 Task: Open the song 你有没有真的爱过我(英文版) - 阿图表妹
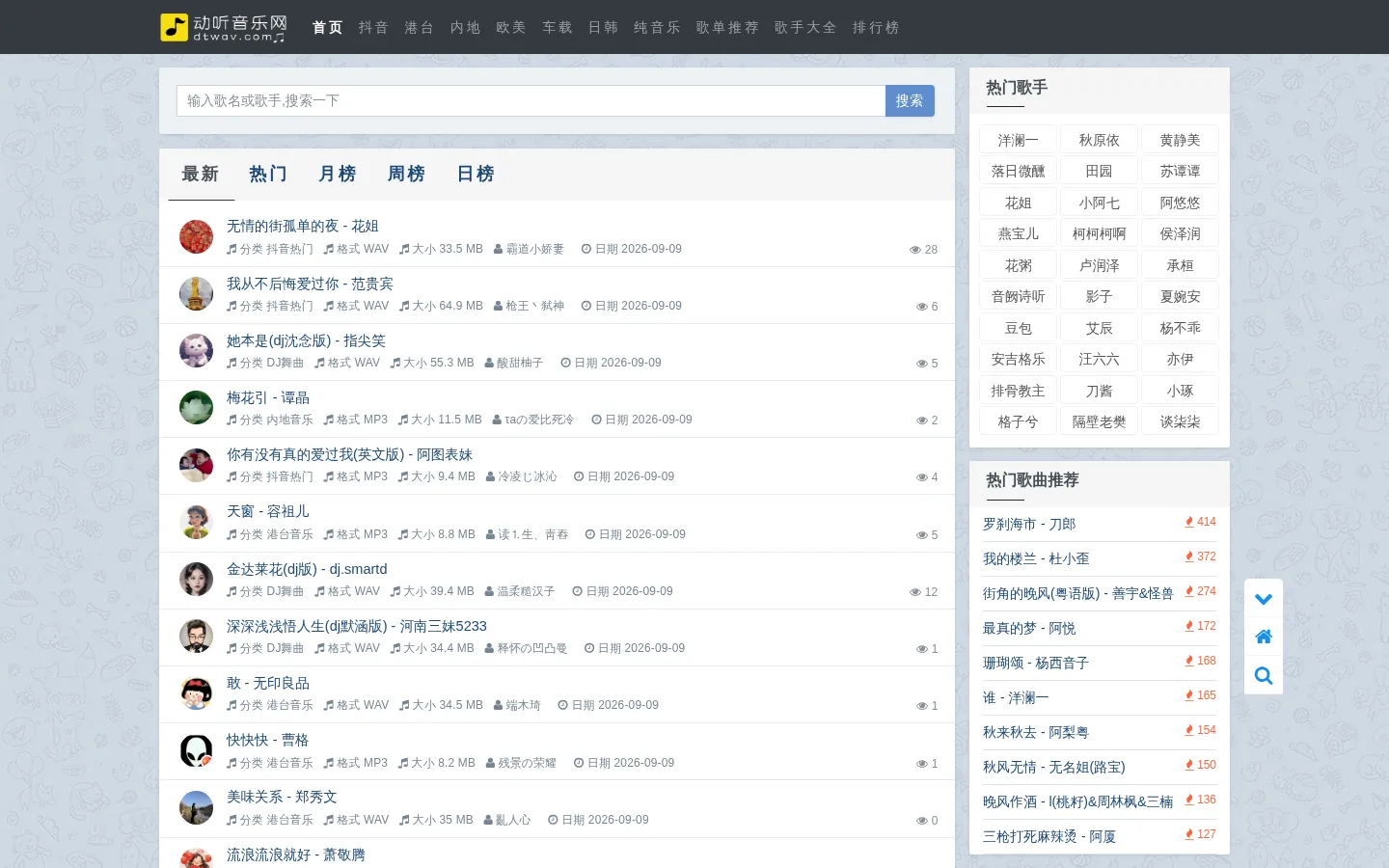(x=349, y=454)
